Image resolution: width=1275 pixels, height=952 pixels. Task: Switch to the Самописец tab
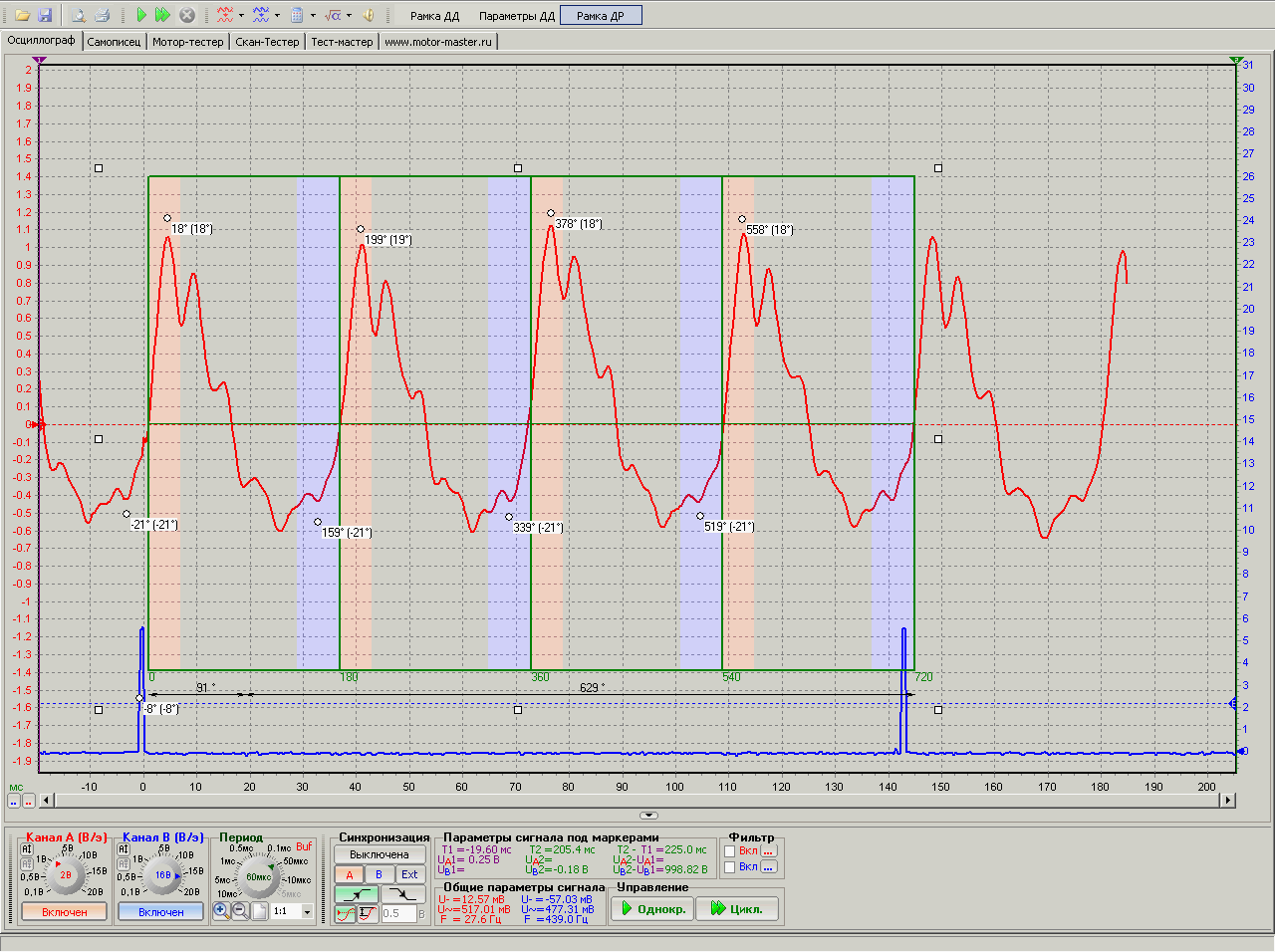pos(114,42)
